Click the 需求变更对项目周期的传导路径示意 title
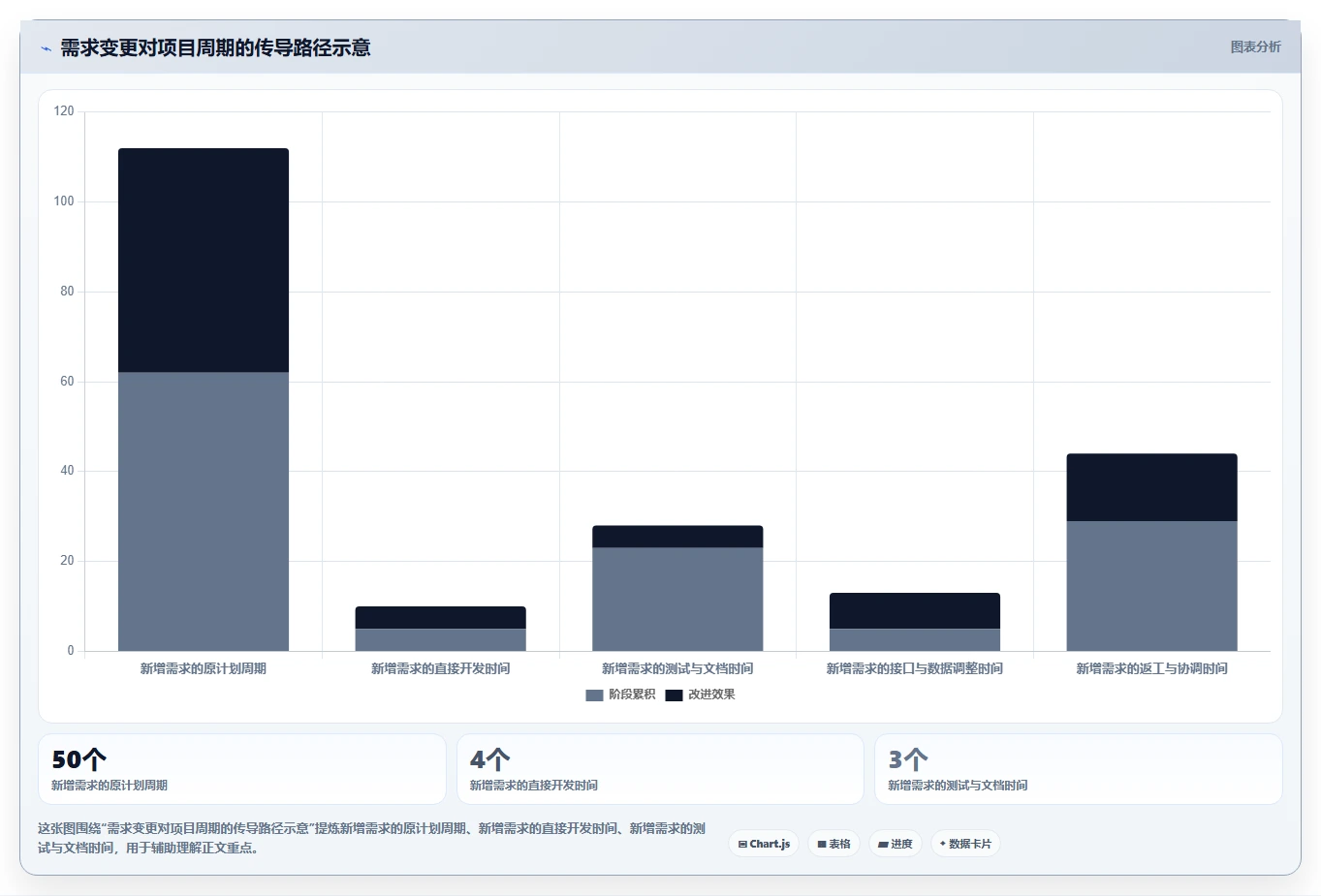 click(215, 47)
